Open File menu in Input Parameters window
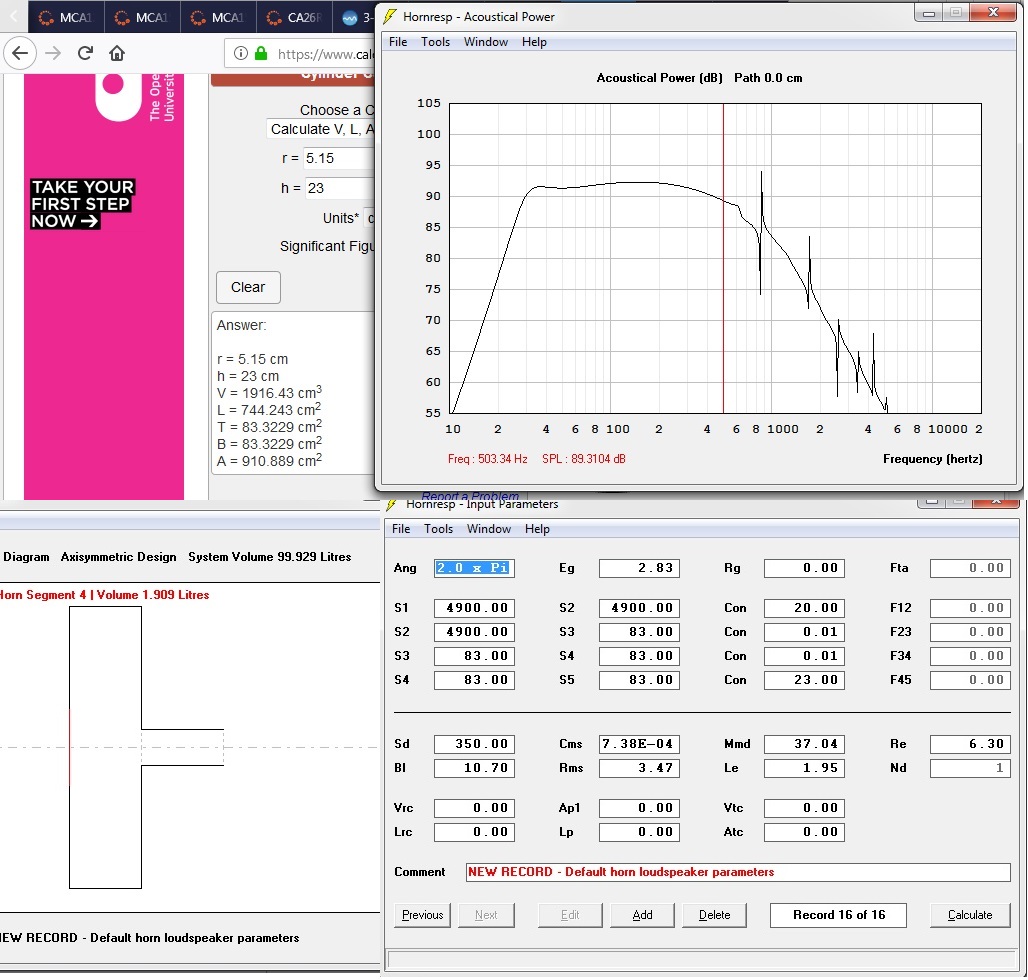This screenshot has width=1028, height=980. coord(401,529)
